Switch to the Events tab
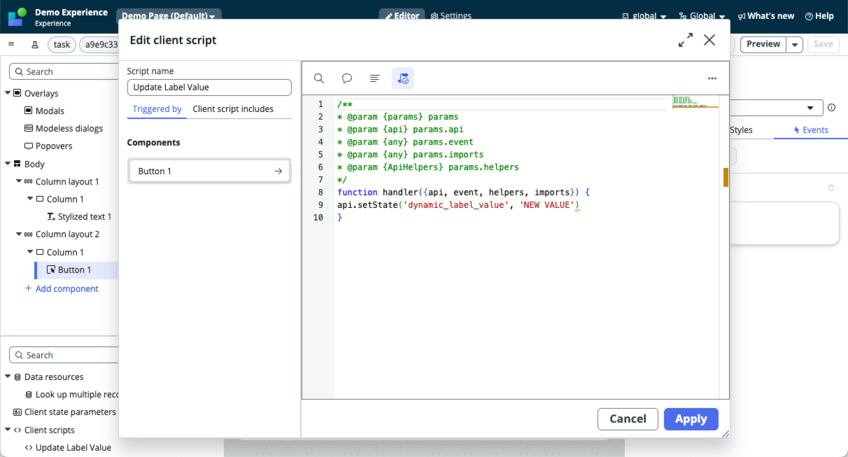Screen dimensions: 848x457 coord(811,130)
